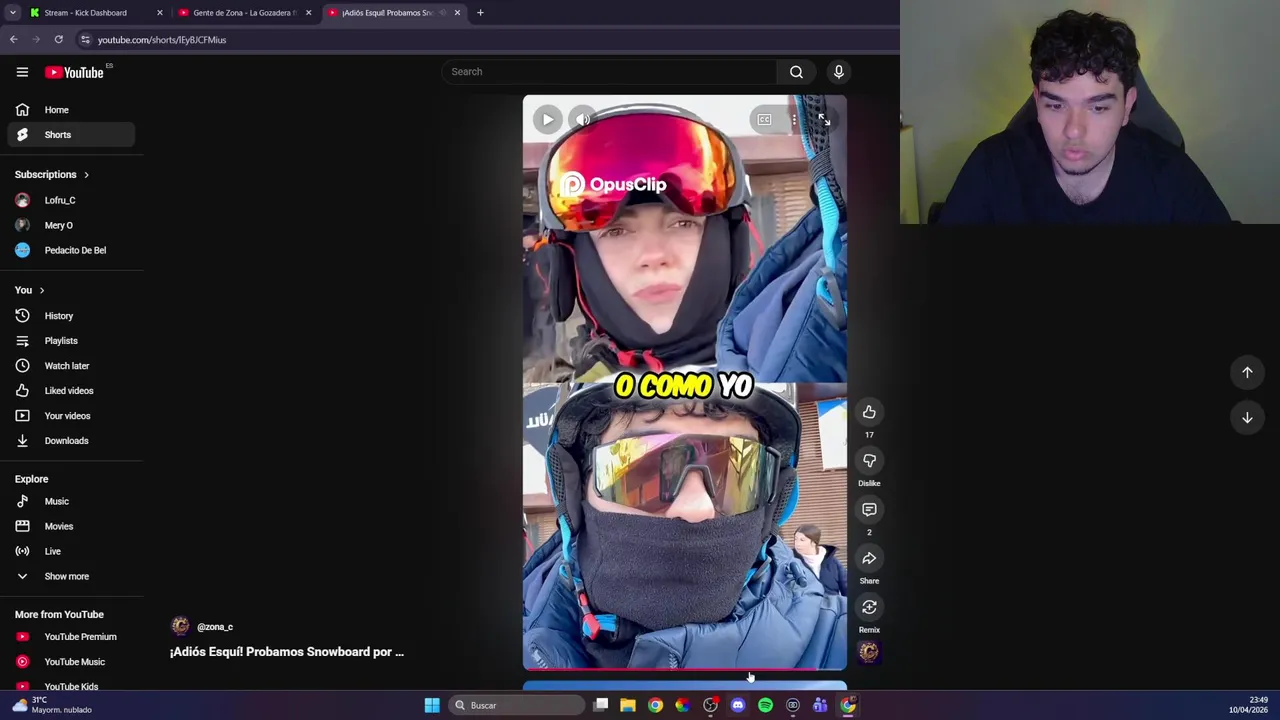This screenshot has height=720, width=1280.
Task: View site information icon in address bar
Action: [x=85, y=40]
